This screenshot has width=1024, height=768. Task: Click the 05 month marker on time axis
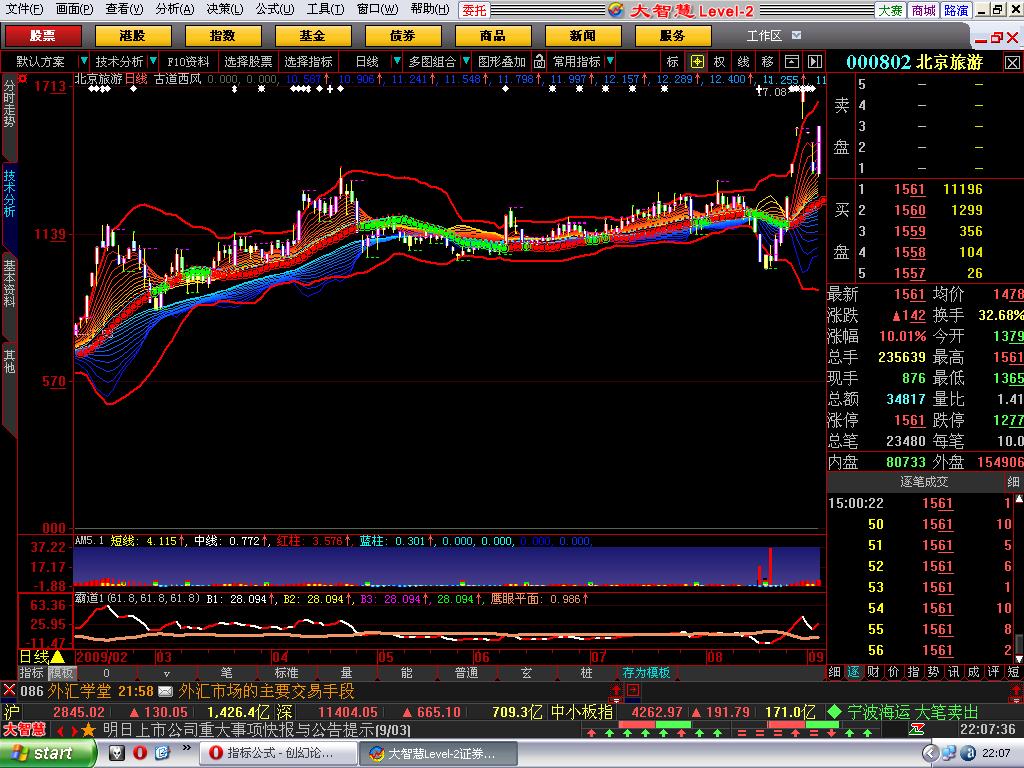tap(385, 657)
